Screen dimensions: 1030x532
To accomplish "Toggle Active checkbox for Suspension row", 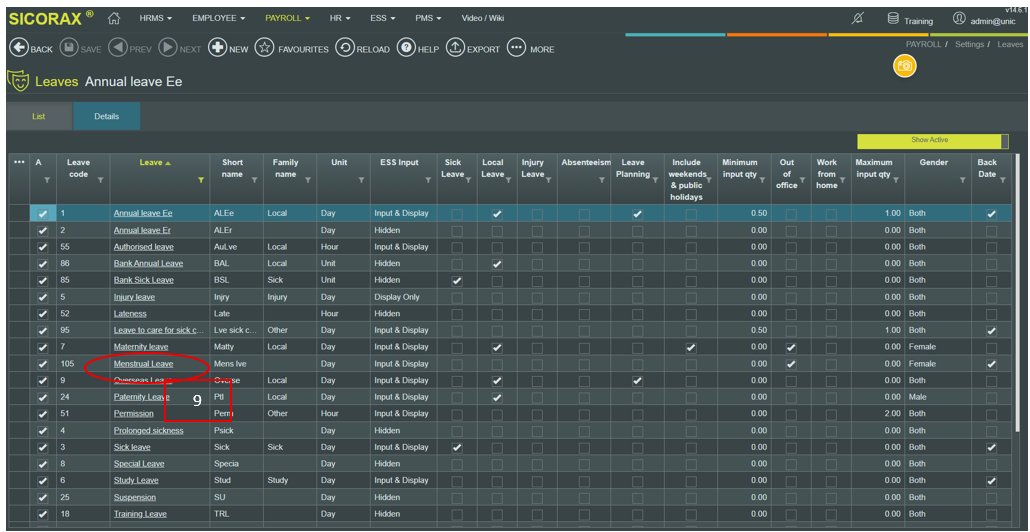I will click(x=43, y=497).
